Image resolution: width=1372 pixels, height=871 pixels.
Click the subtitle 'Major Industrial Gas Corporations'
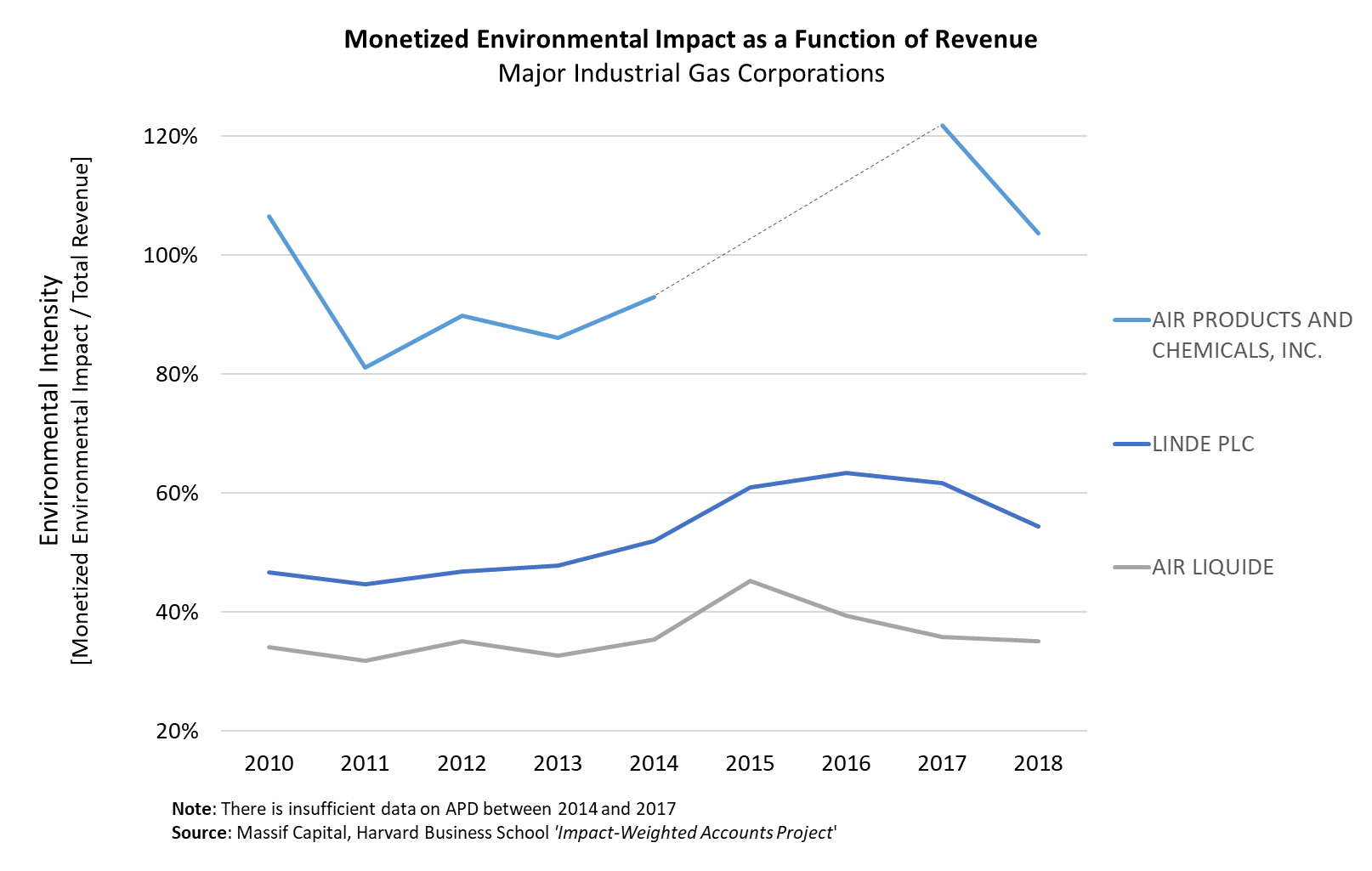pyautogui.click(x=690, y=74)
